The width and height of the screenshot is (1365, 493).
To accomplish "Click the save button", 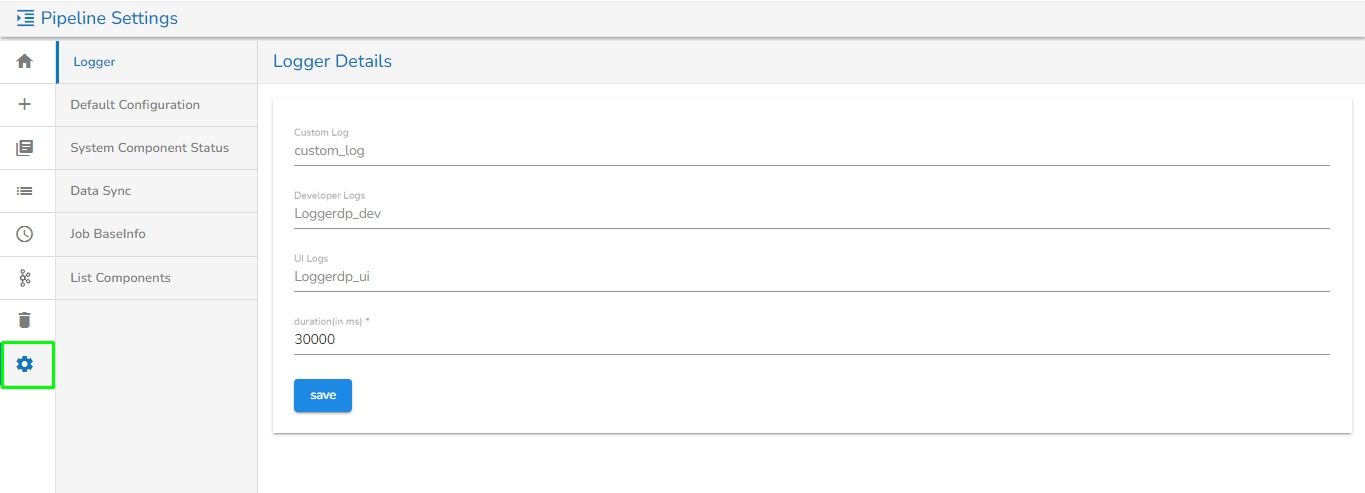I will pyautogui.click(x=323, y=395).
